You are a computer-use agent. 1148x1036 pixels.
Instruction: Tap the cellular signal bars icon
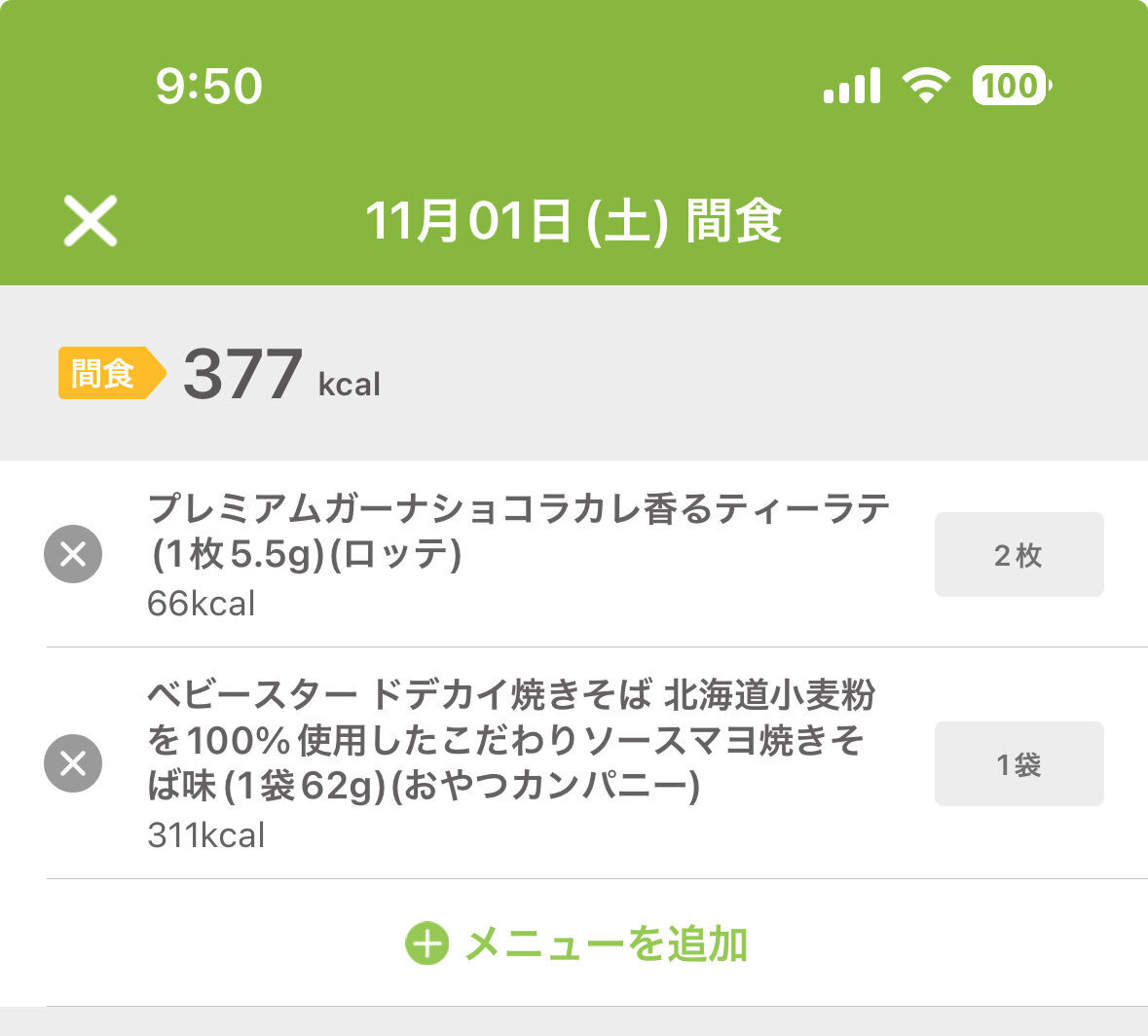click(x=852, y=86)
